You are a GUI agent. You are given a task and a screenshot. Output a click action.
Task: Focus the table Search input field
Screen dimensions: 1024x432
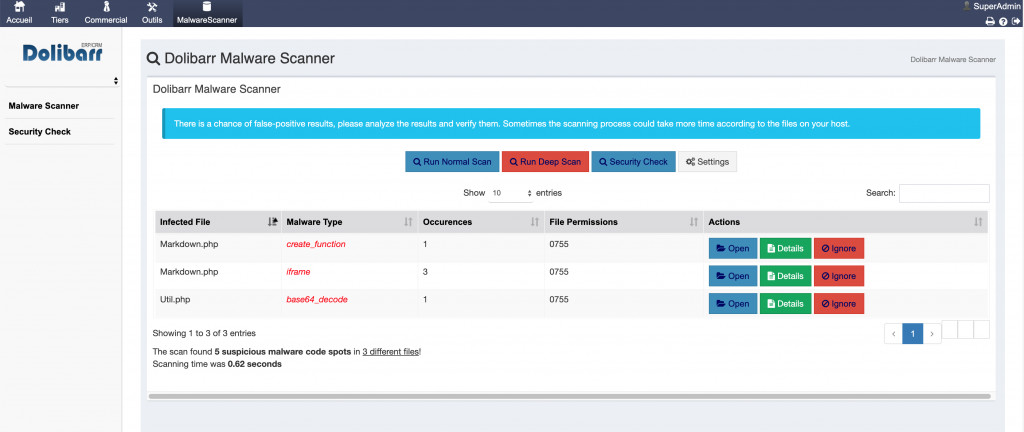point(943,193)
